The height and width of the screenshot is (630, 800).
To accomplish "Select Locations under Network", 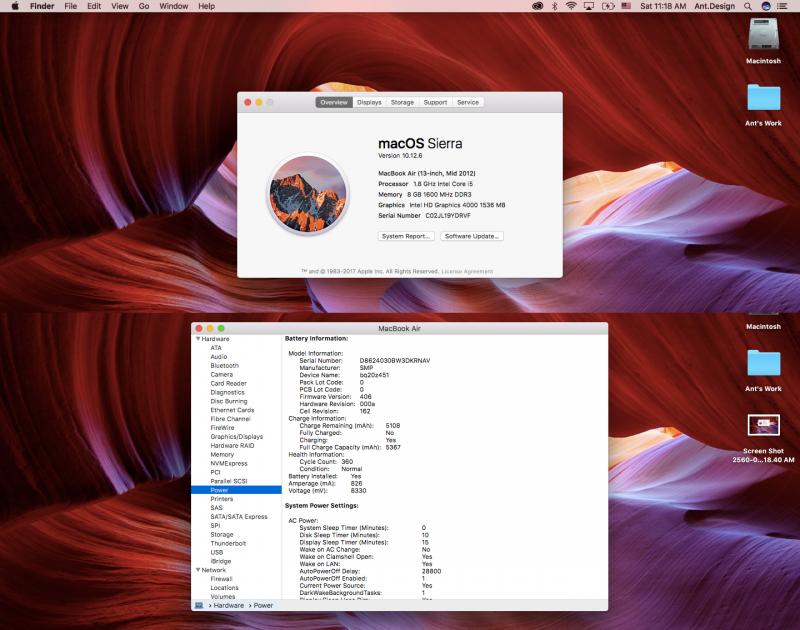I will (224, 588).
